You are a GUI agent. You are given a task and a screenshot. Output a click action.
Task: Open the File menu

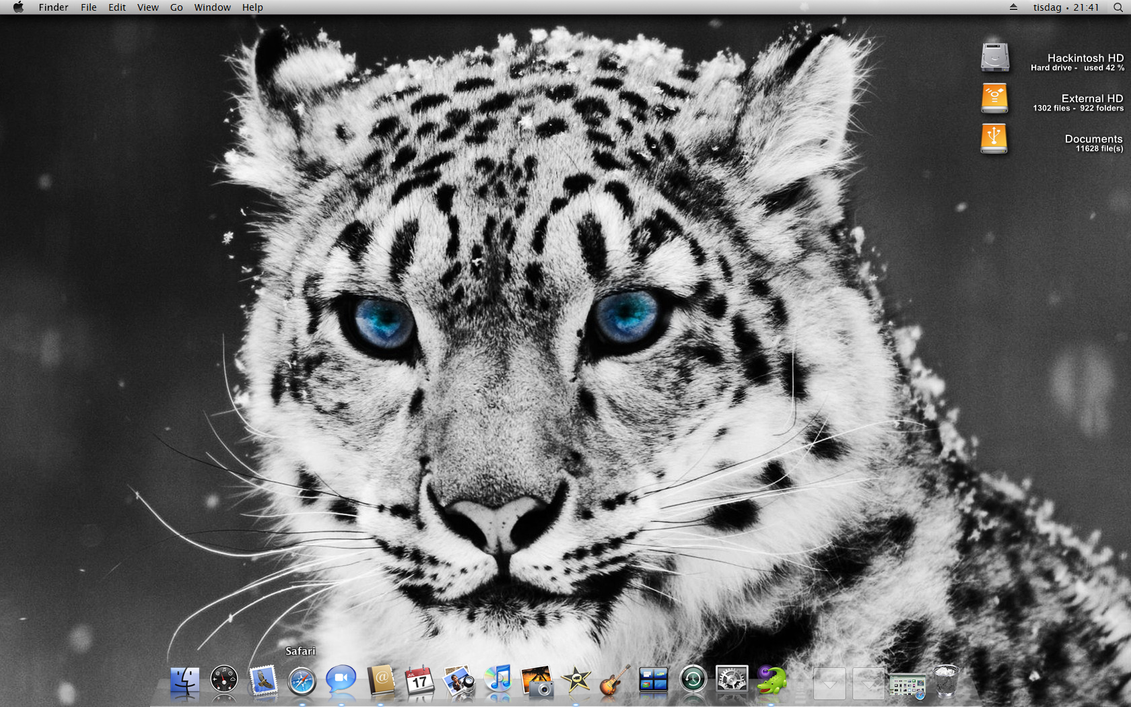(x=89, y=7)
